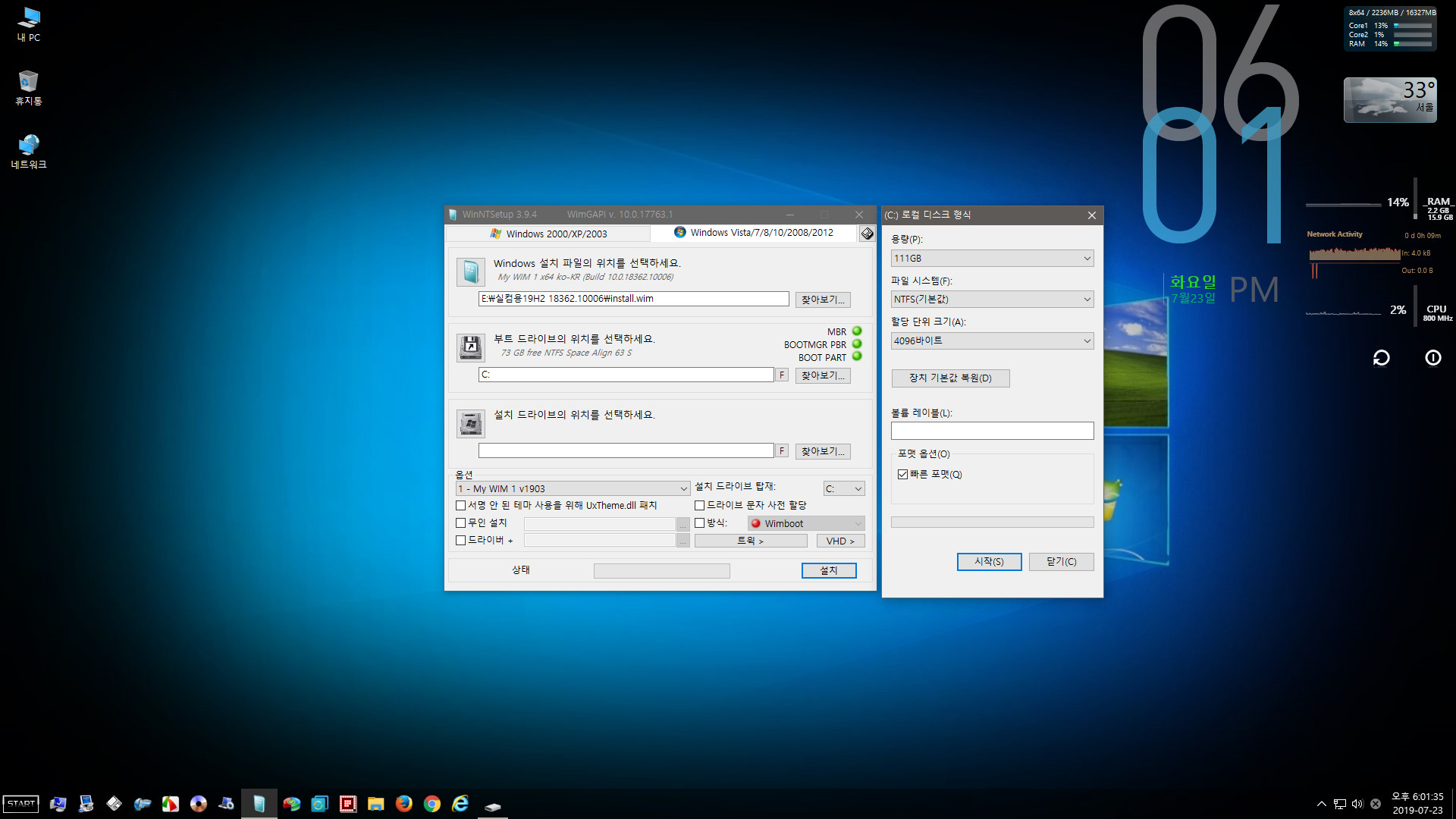This screenshot has width=1456, height=819.
Task: Open the My WIM 1 v1903 edition dropdown
Action: 573,488
